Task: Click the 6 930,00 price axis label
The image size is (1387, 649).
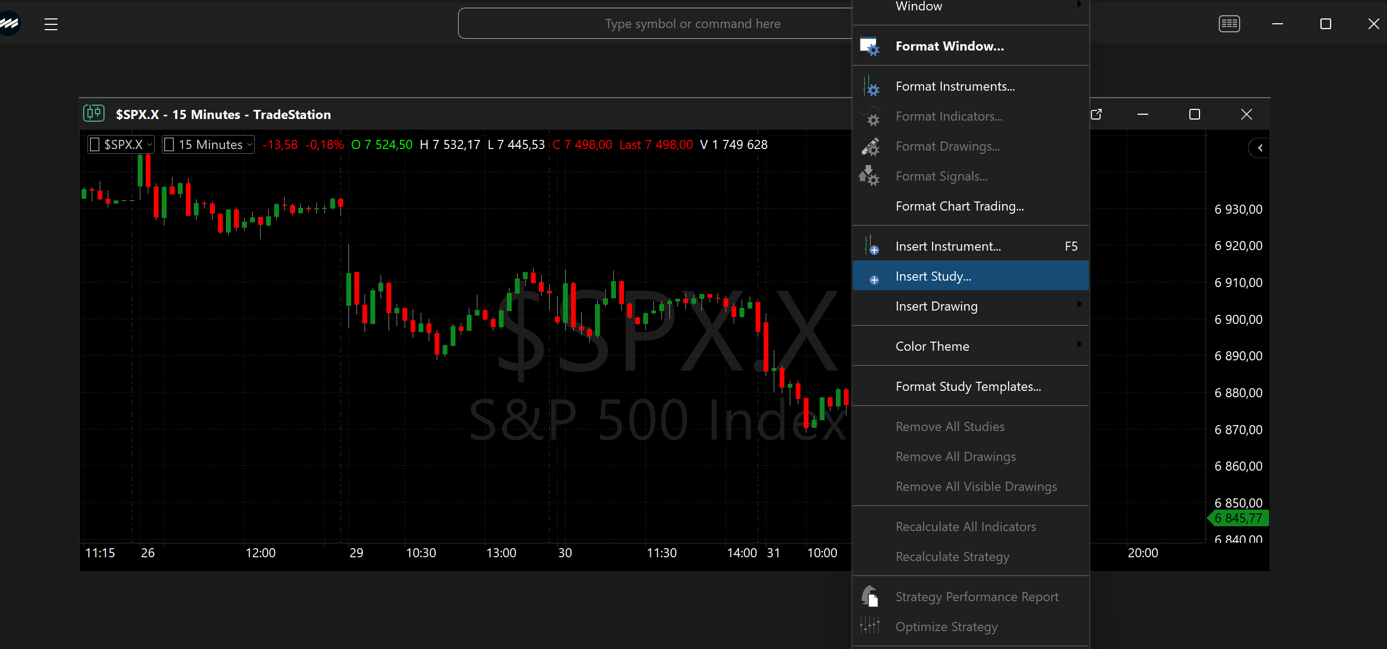Action: click(1238, 209)
